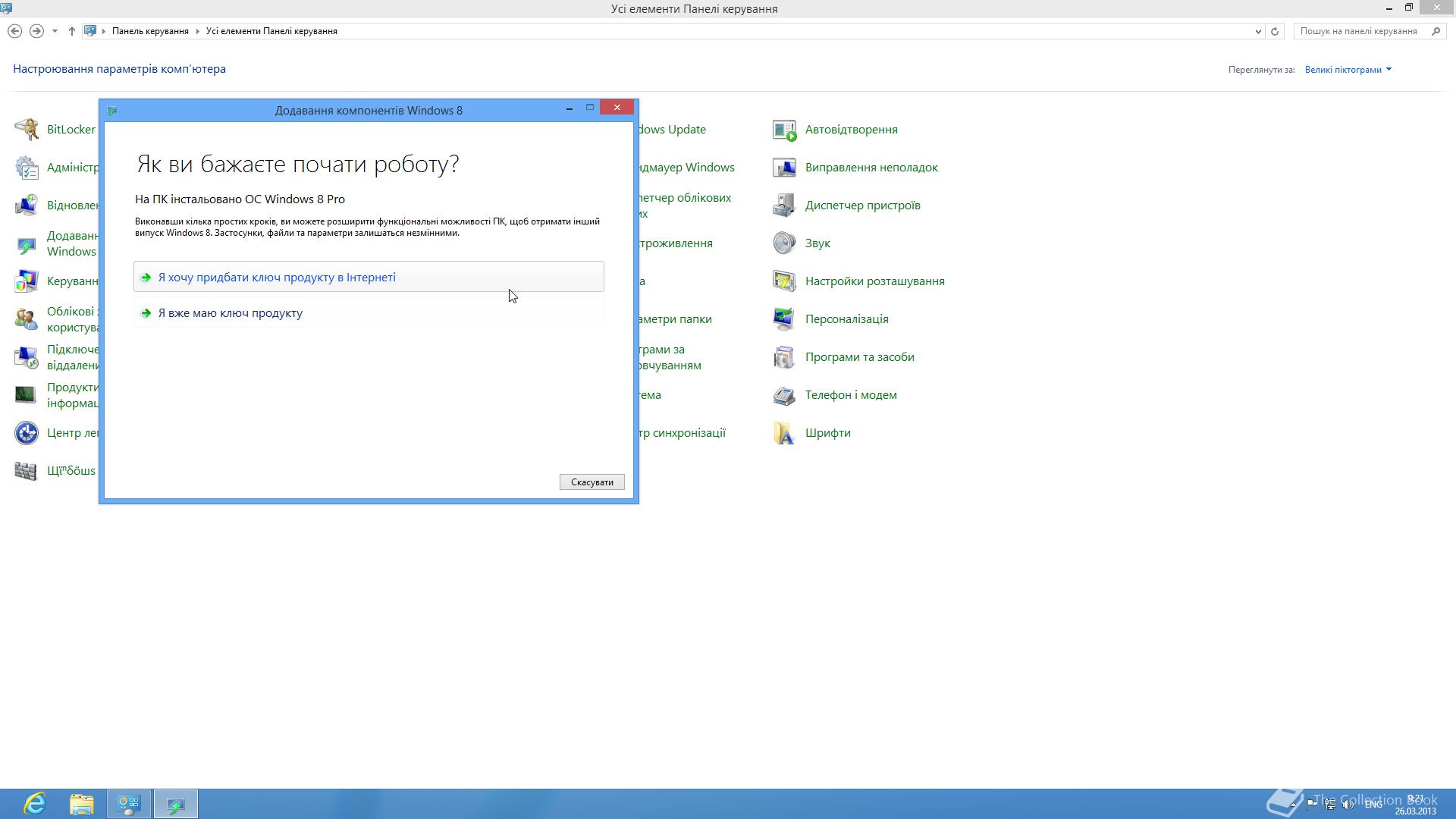This screenshot has width=1456, height=819.
Task: Expand the address bar history dropdown
Action: point(1258,31)
